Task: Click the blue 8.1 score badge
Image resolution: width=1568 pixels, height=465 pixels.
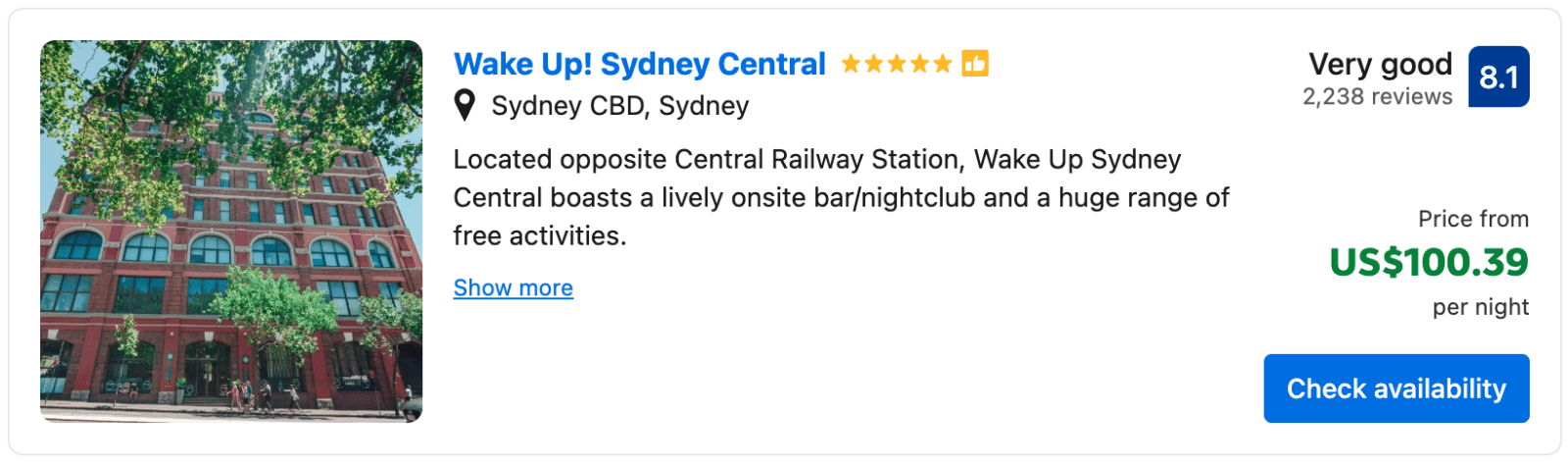Action: point(1498,77)
